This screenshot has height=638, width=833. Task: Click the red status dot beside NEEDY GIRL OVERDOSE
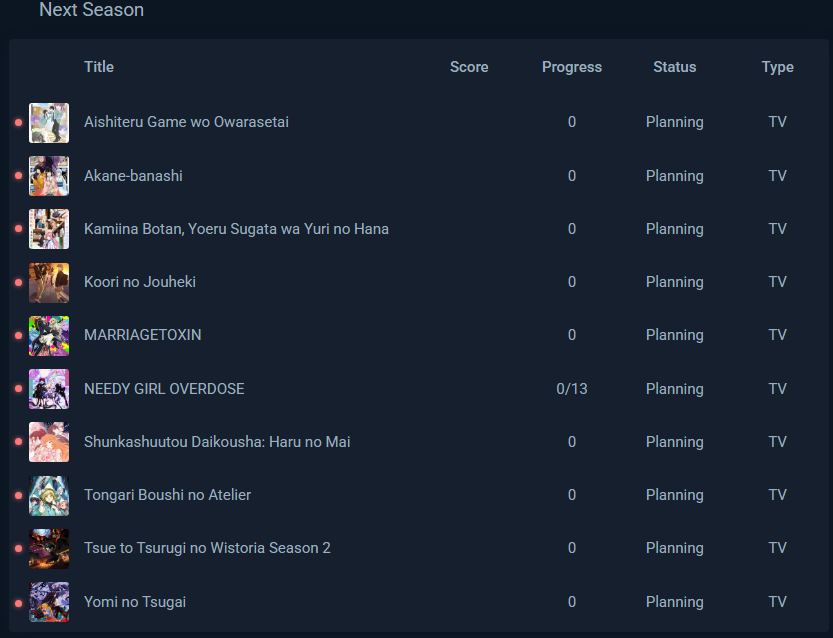point(19,389)
